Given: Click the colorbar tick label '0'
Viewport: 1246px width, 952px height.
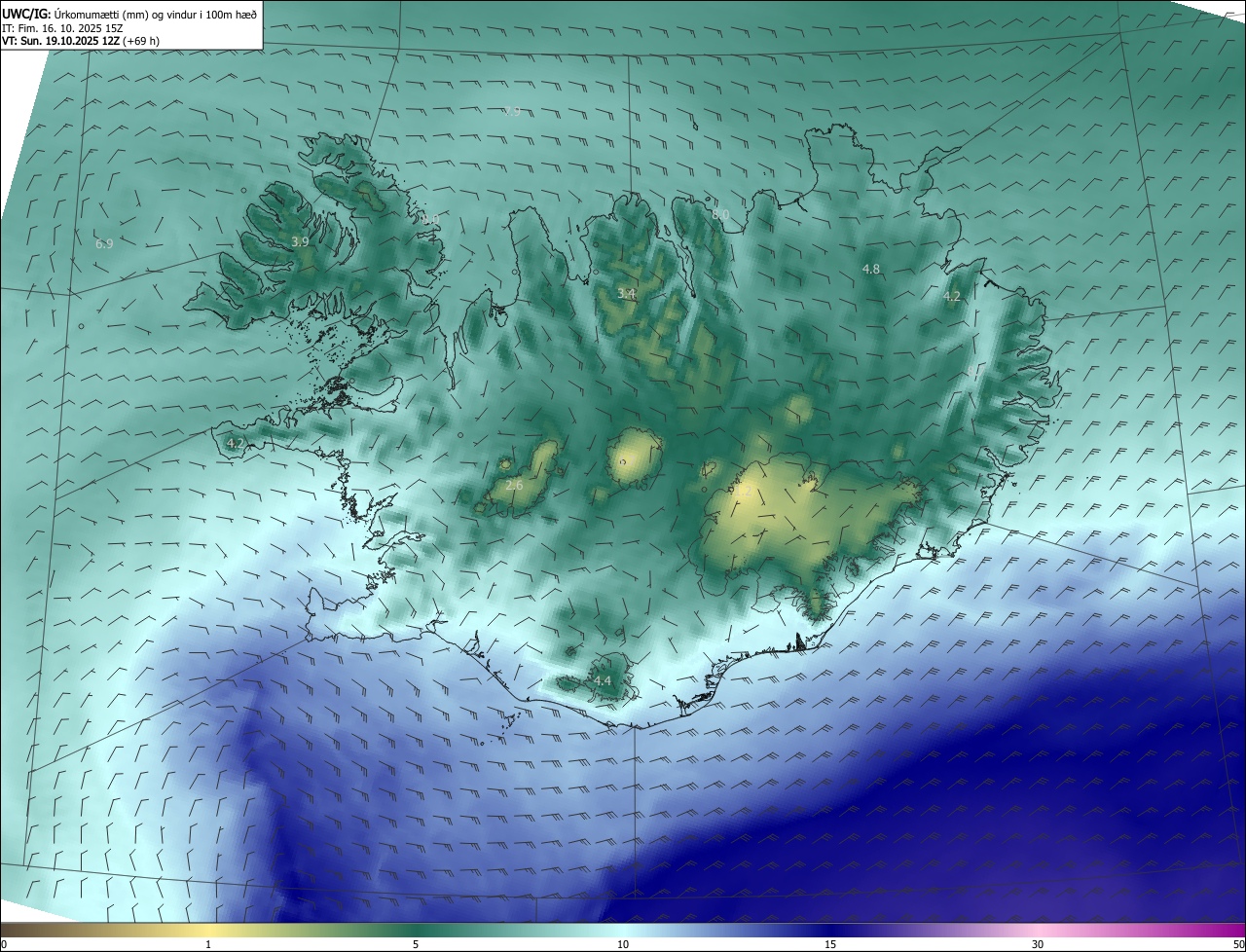Looking at the screenshot, I should click(x=4, y=944).
